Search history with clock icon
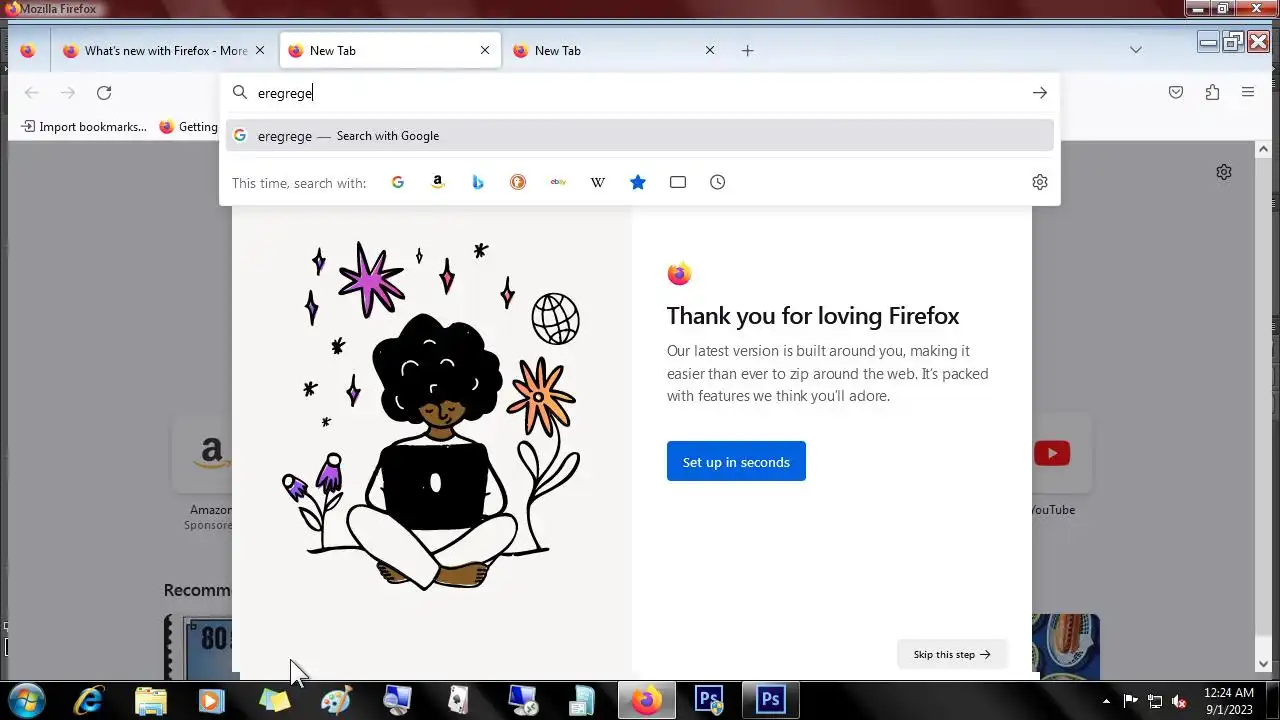 (718, 182)
